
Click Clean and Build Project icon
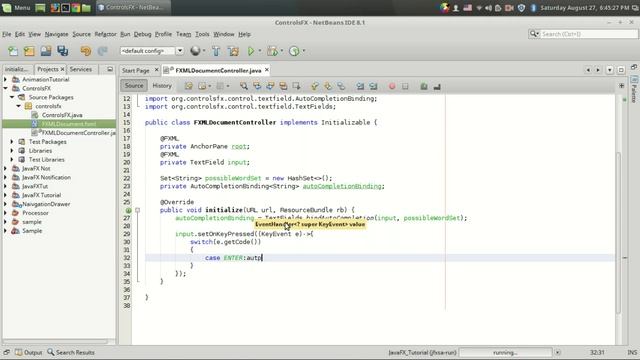coord(233,51)
